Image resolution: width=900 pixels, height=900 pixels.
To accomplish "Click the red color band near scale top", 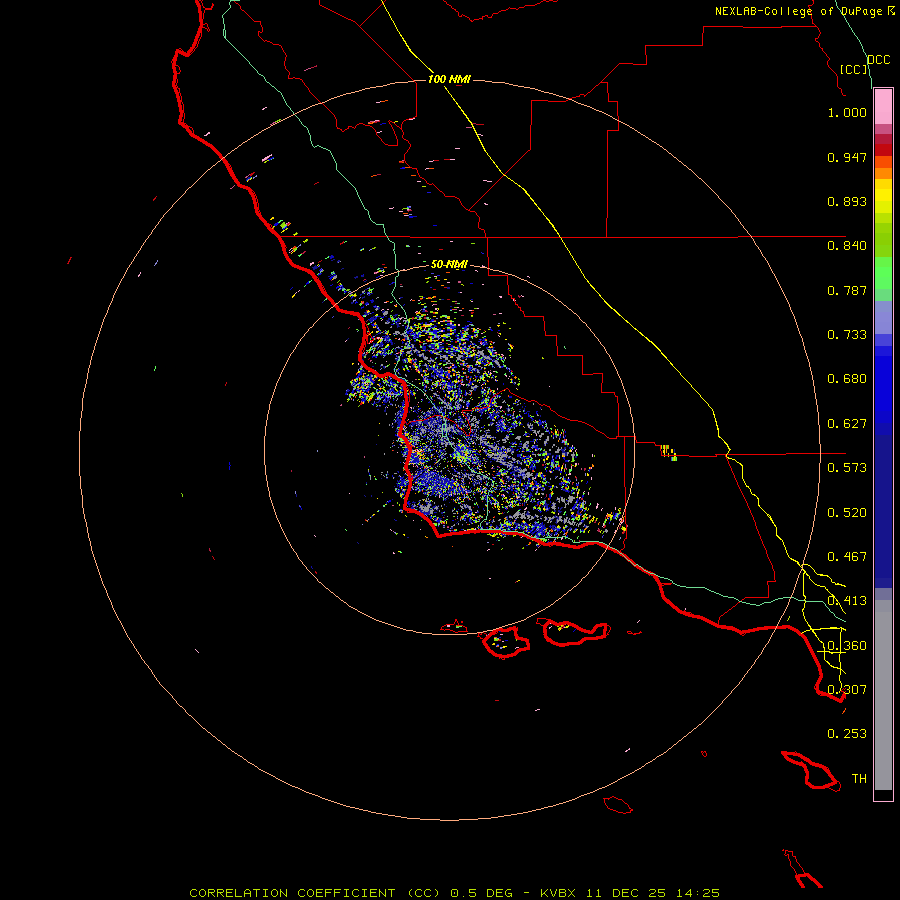I will [883, 150].
